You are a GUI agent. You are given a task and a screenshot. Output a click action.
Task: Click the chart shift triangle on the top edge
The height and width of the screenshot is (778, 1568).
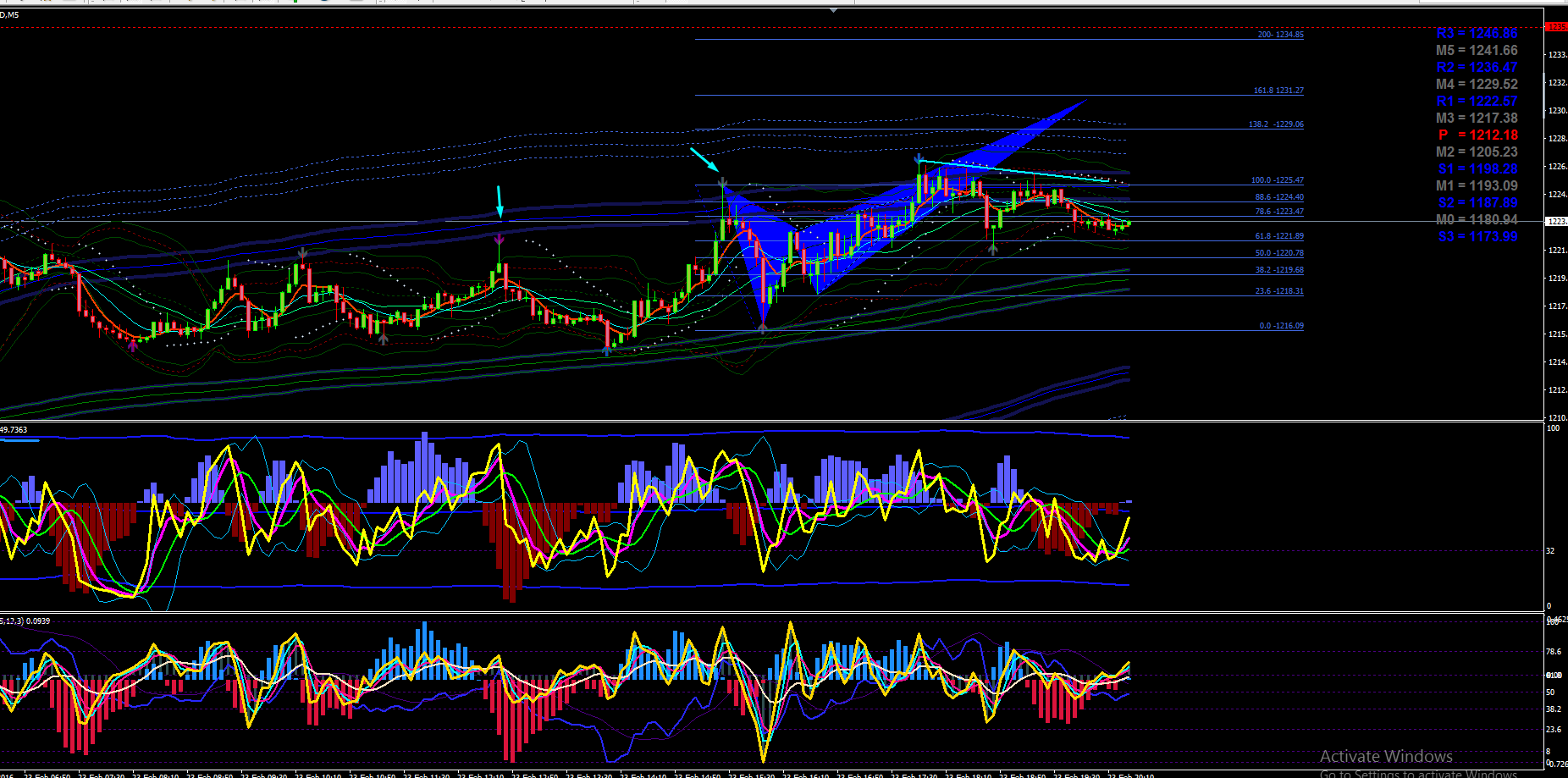[x=834, y=11]
